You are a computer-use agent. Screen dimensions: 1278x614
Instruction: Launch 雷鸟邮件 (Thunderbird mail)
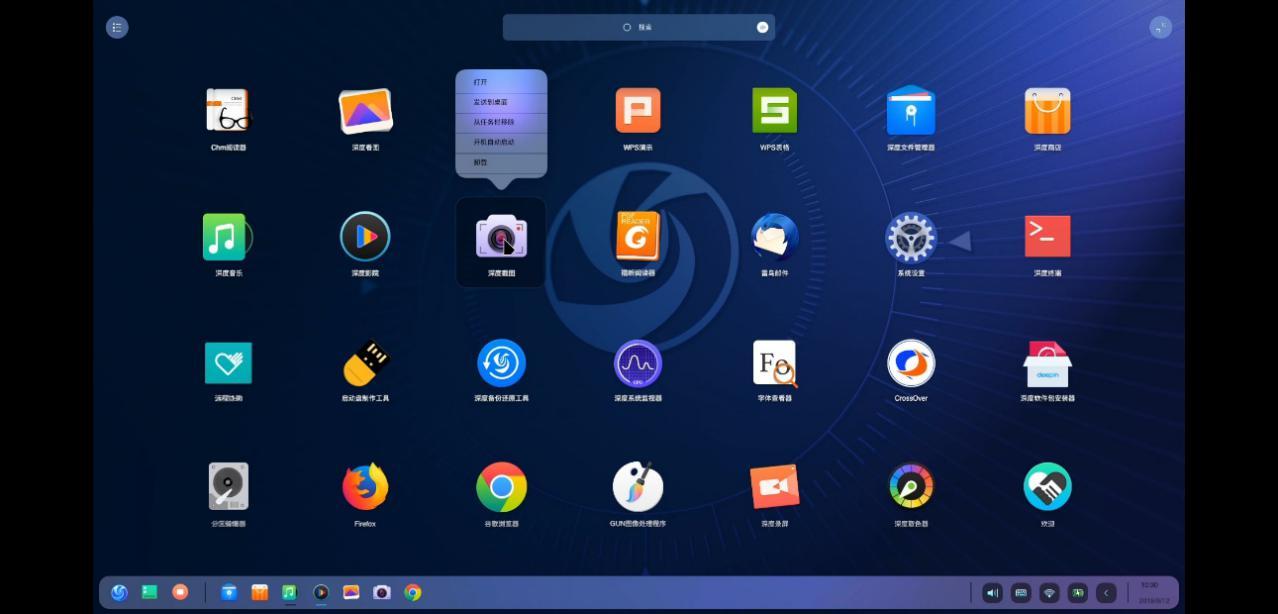click(x=775, y=235)
